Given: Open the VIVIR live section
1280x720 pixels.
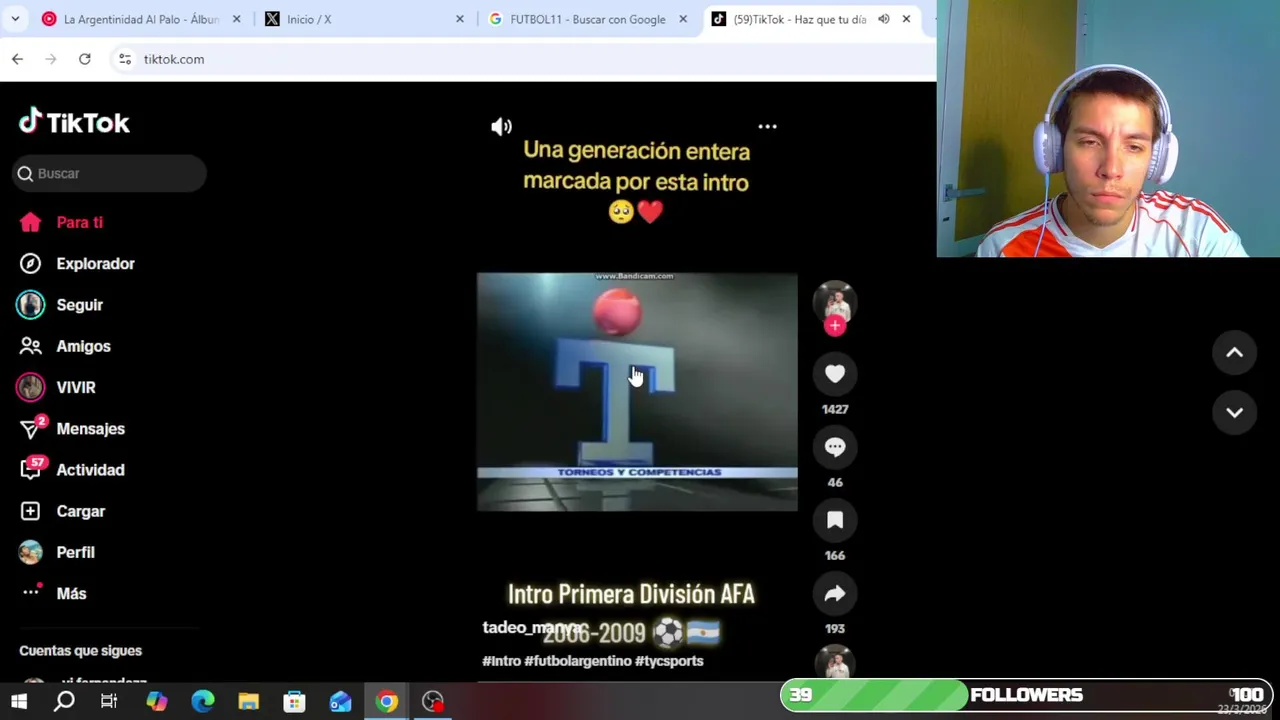Looking at the screenshot, I should [57, 387].
